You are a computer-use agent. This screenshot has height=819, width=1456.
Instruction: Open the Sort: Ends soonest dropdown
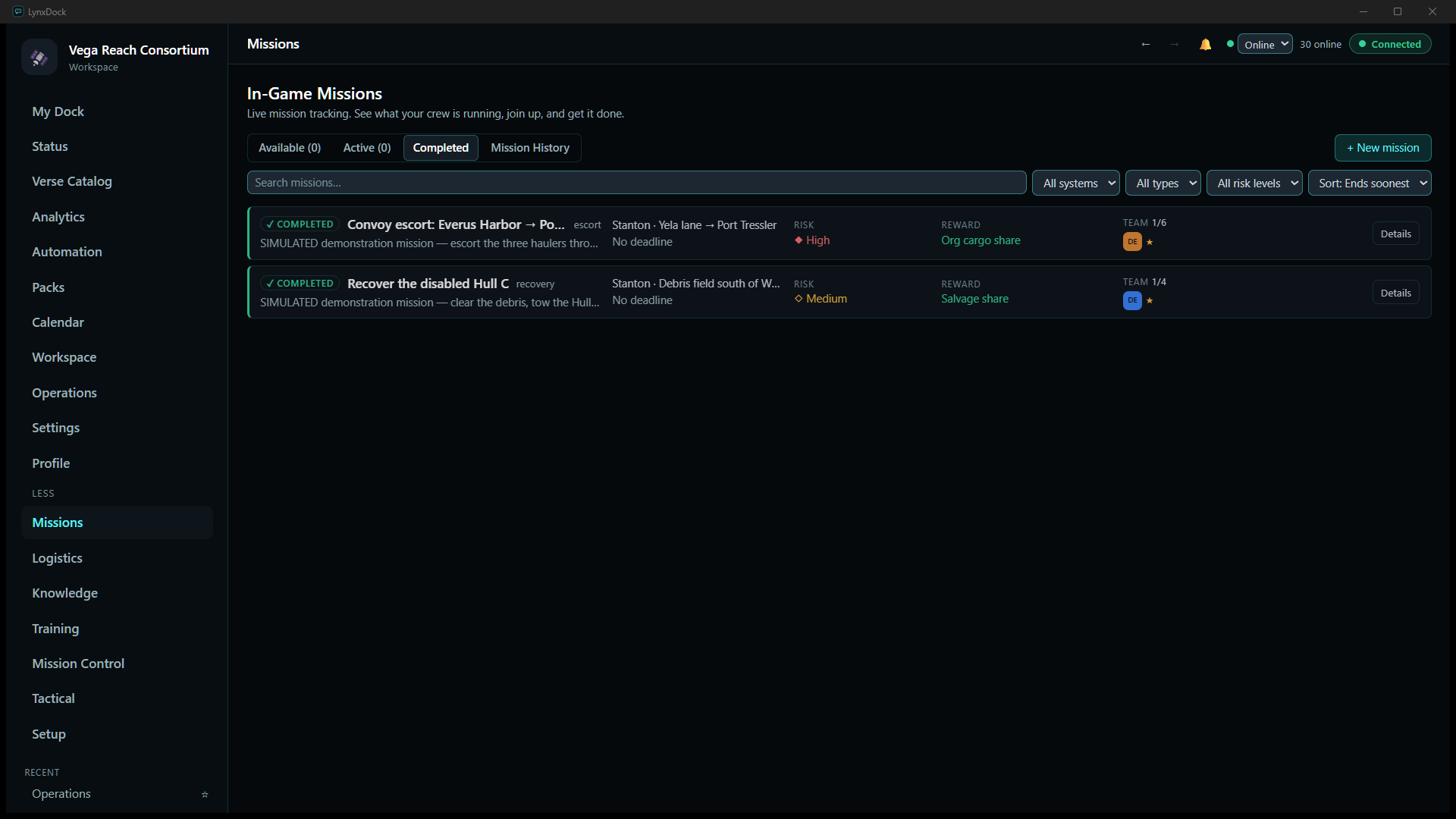(1370, 183)
